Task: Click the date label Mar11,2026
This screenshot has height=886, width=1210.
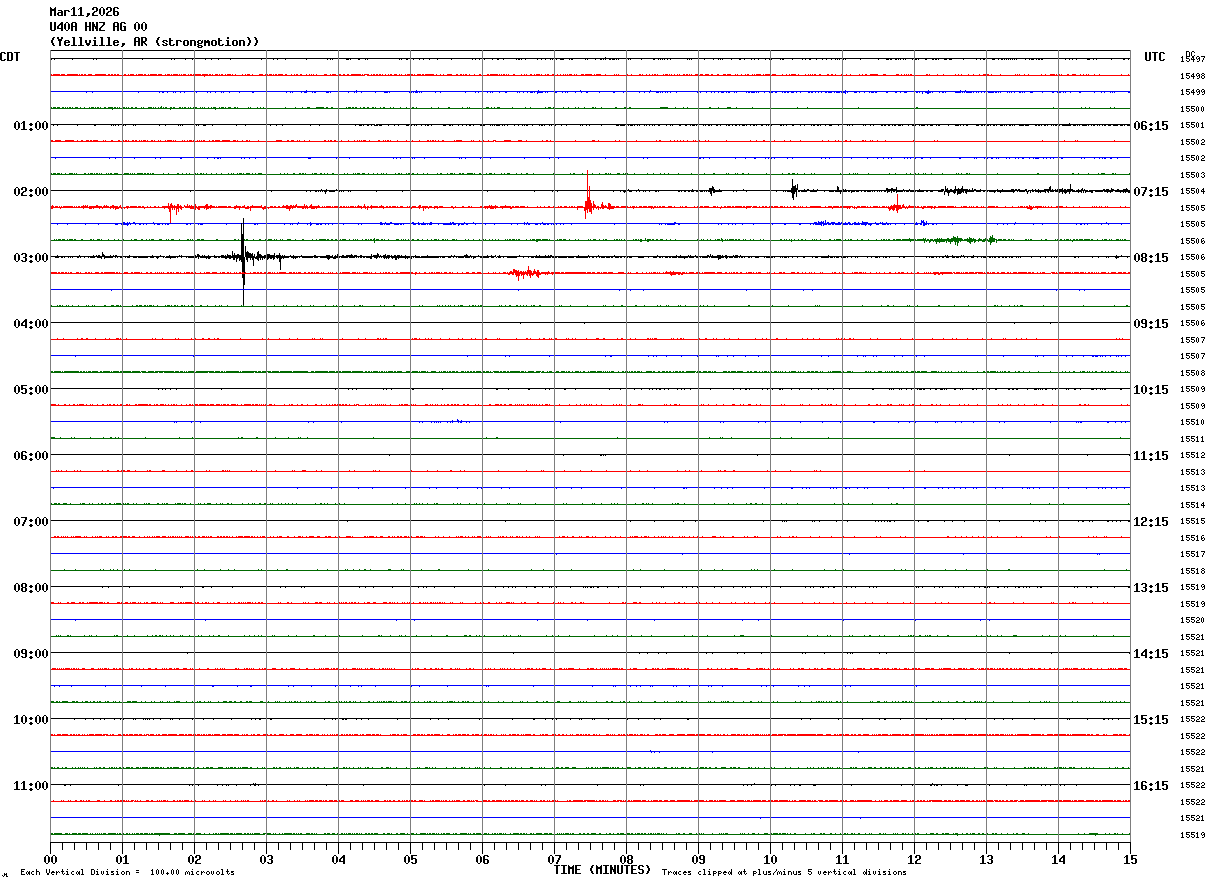Action: [84, 12]
